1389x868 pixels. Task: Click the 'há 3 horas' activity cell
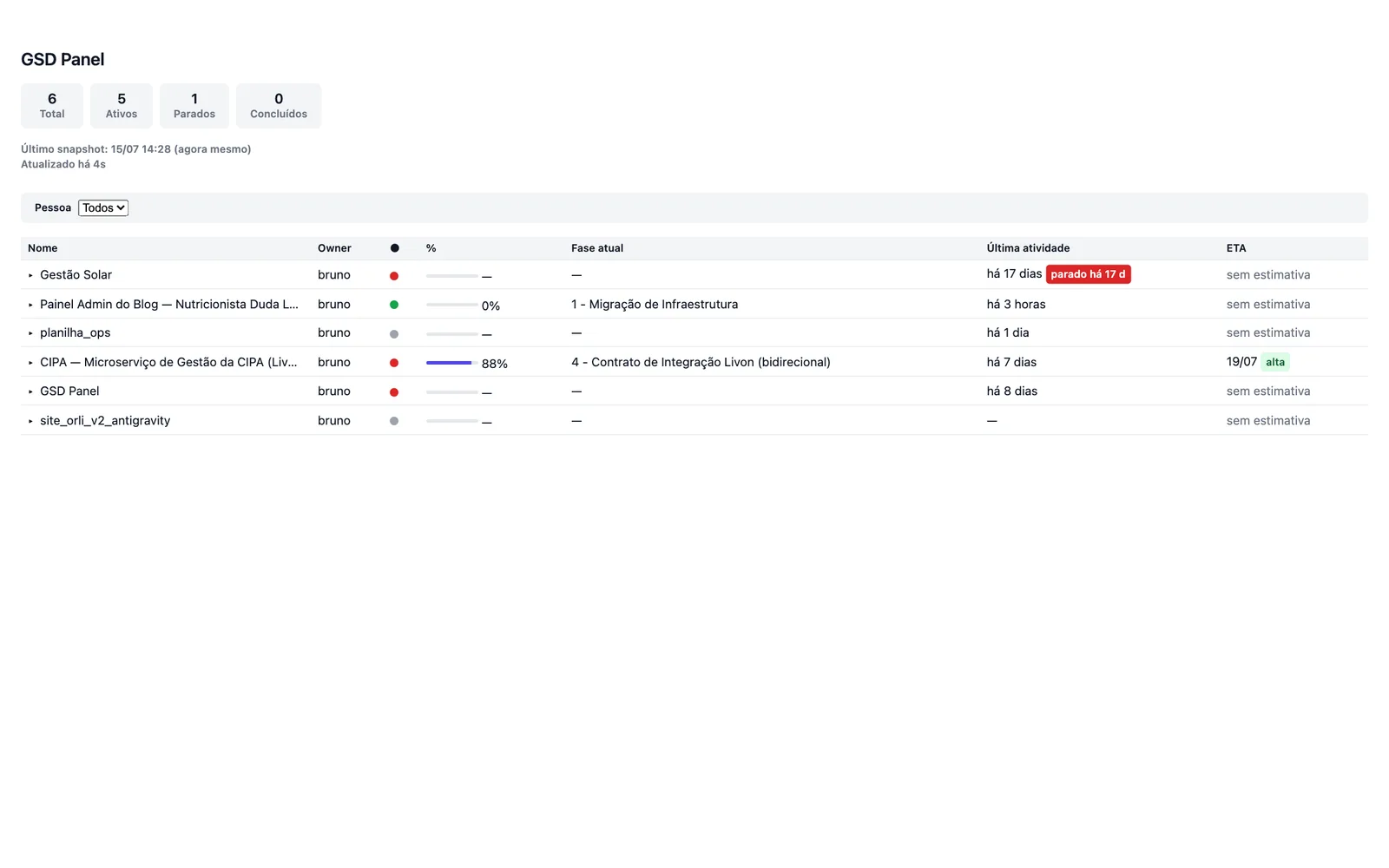click(x=1016, y=305)
